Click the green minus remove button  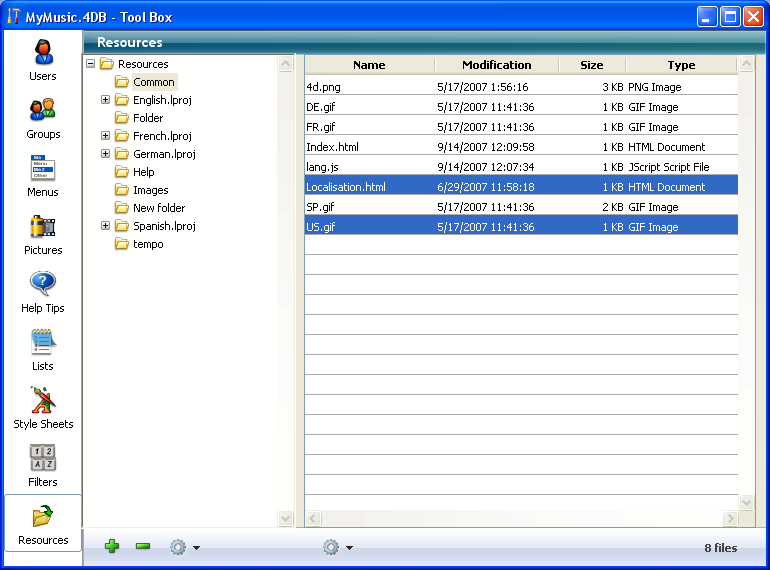click(143, 547)
